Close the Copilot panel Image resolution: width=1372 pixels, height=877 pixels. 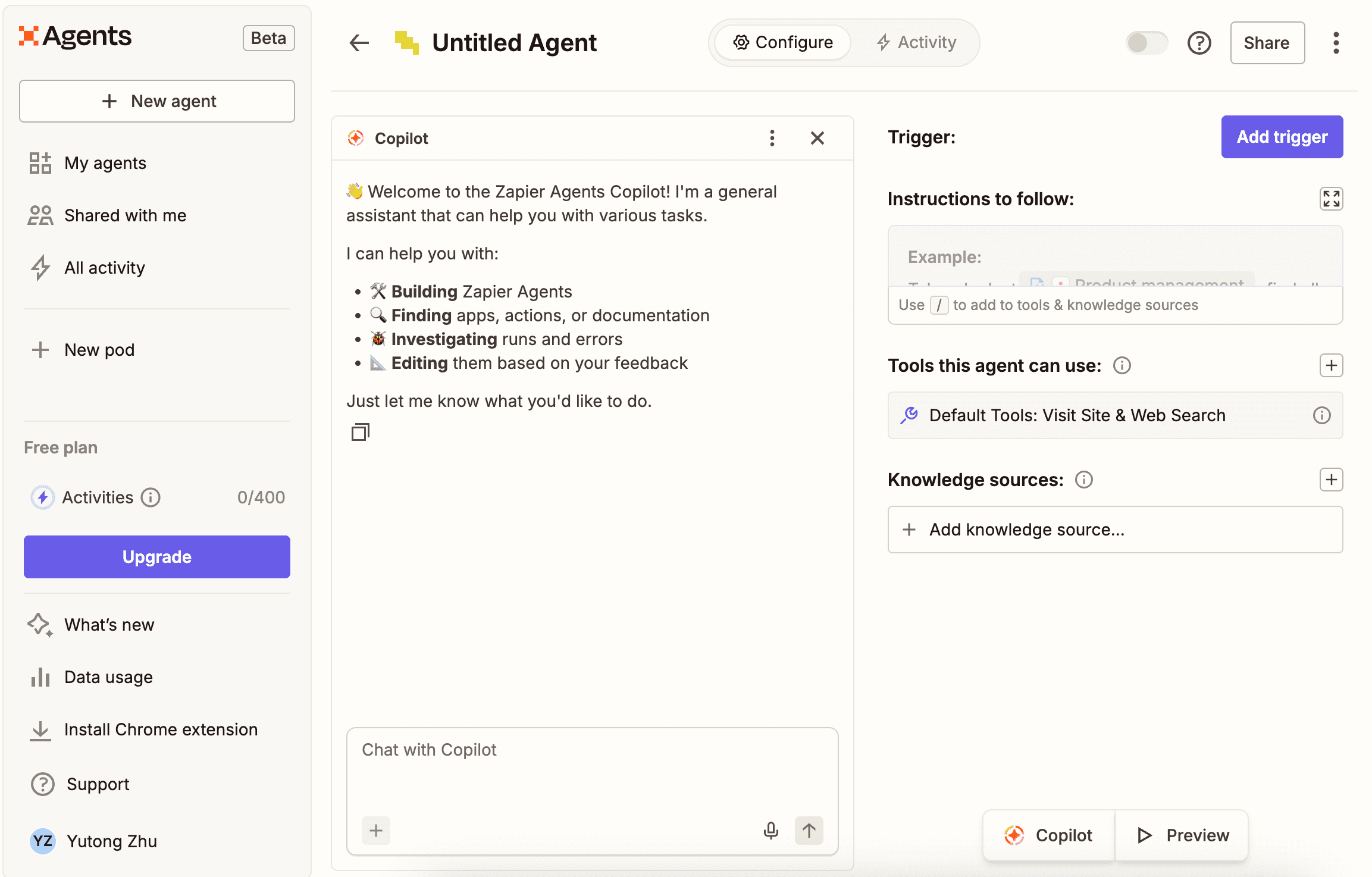coord(817,138)
